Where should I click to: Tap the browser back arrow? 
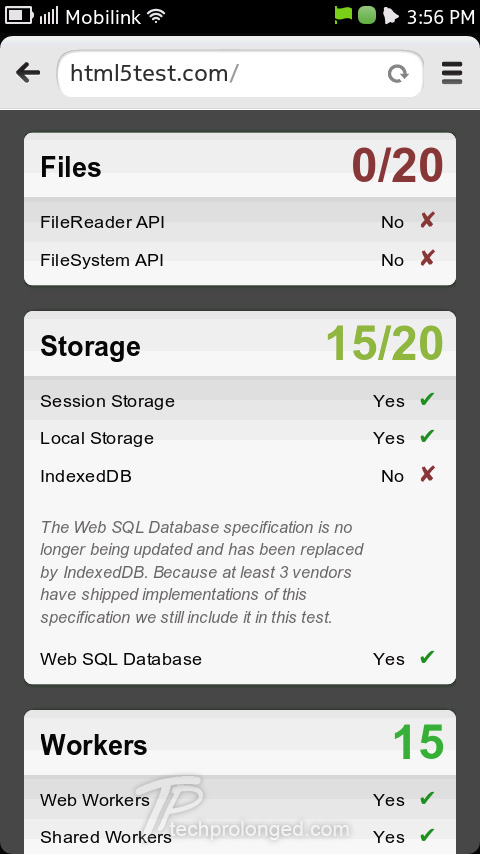point(28,72)
